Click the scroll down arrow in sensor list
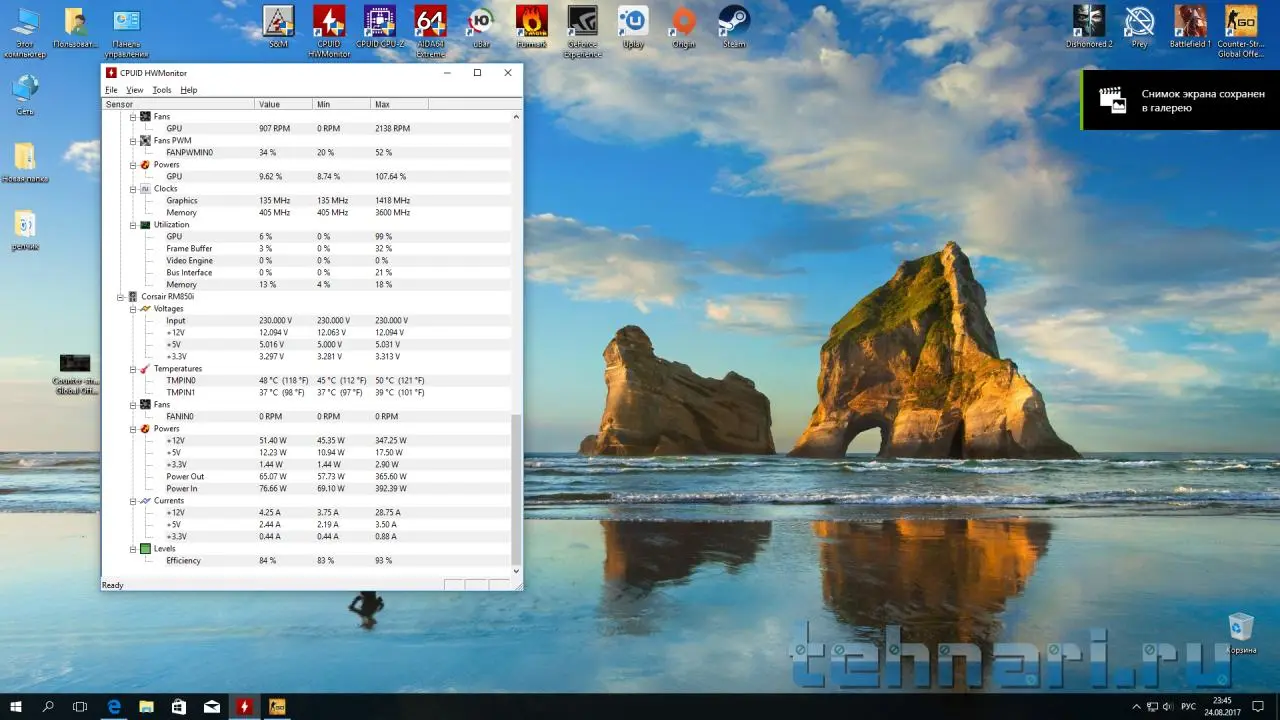This screenshot has width=1280, height=720. click(x=517, y=571)
